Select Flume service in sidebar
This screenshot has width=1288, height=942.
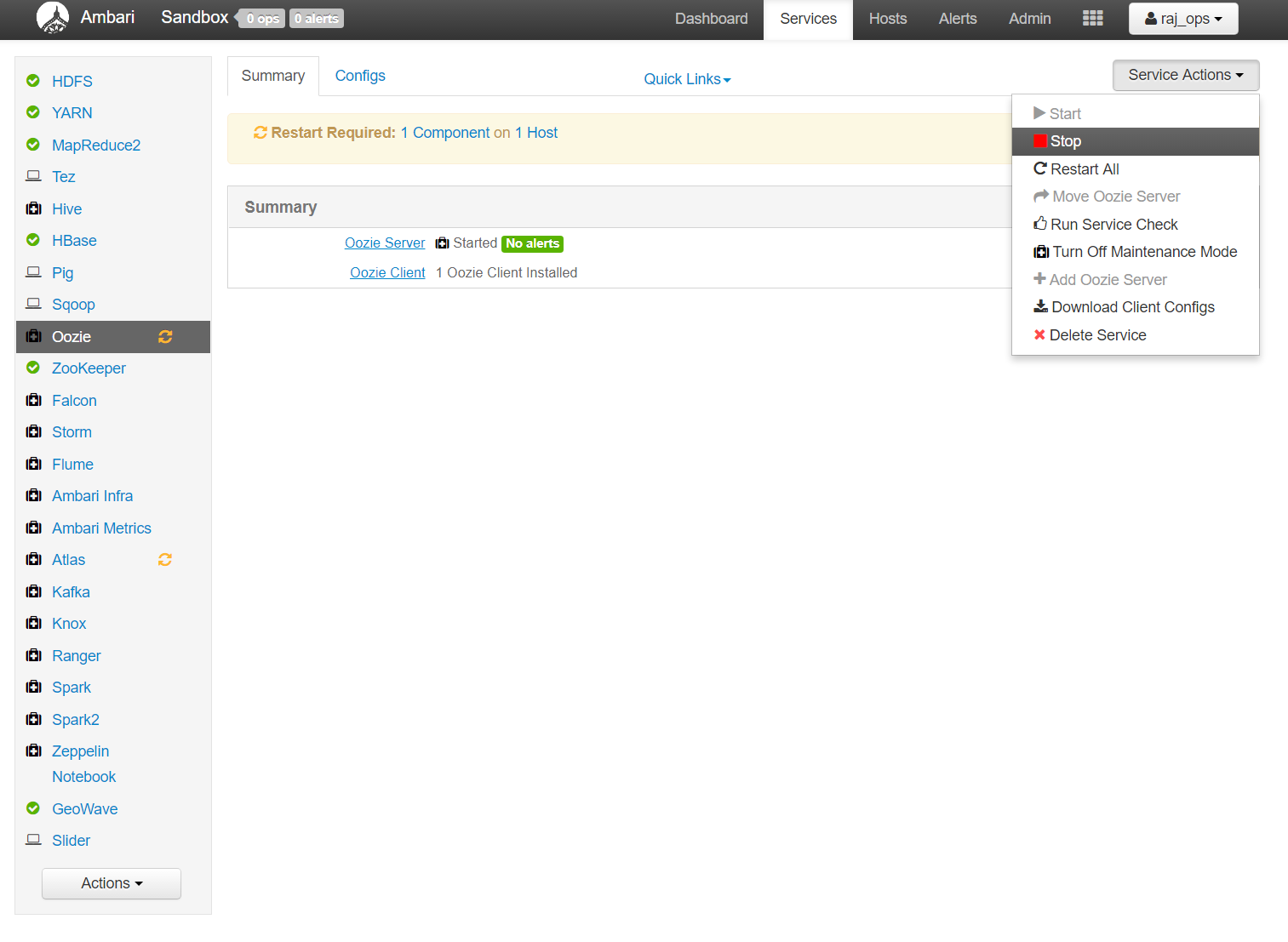72,465
